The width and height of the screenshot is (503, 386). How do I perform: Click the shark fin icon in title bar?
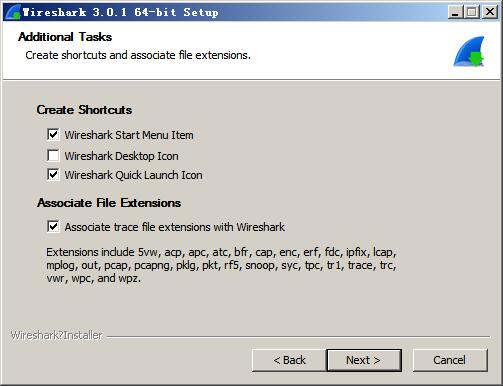click(x=13, y=12)
